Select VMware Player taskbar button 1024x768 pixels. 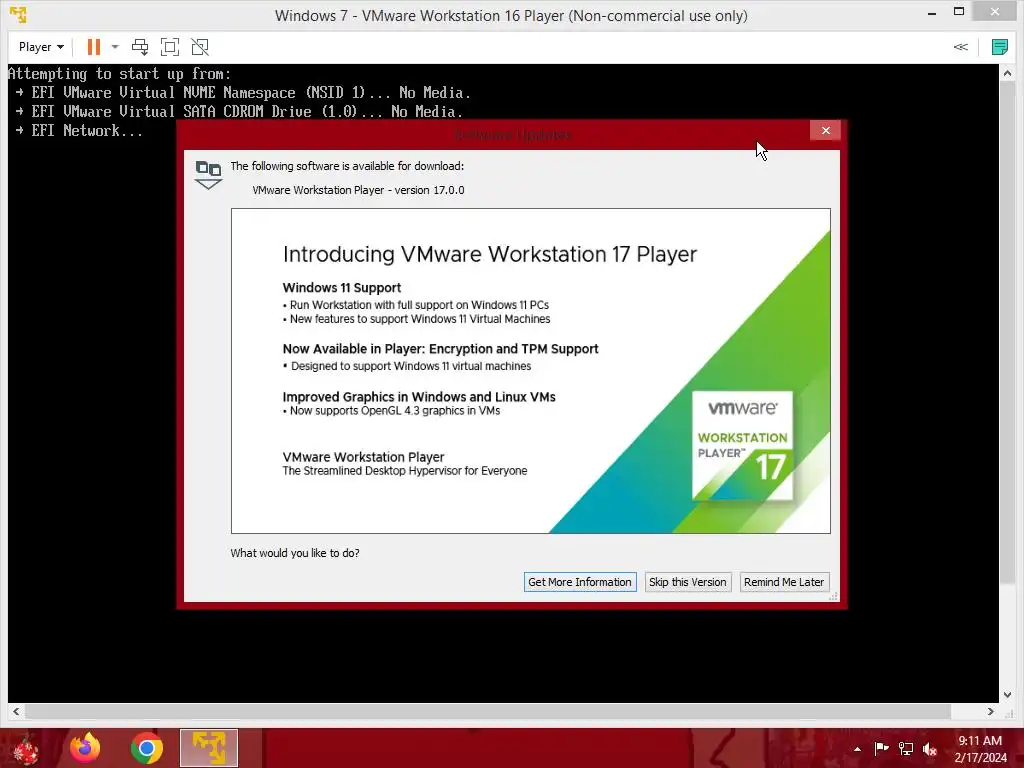click(209, 748)
